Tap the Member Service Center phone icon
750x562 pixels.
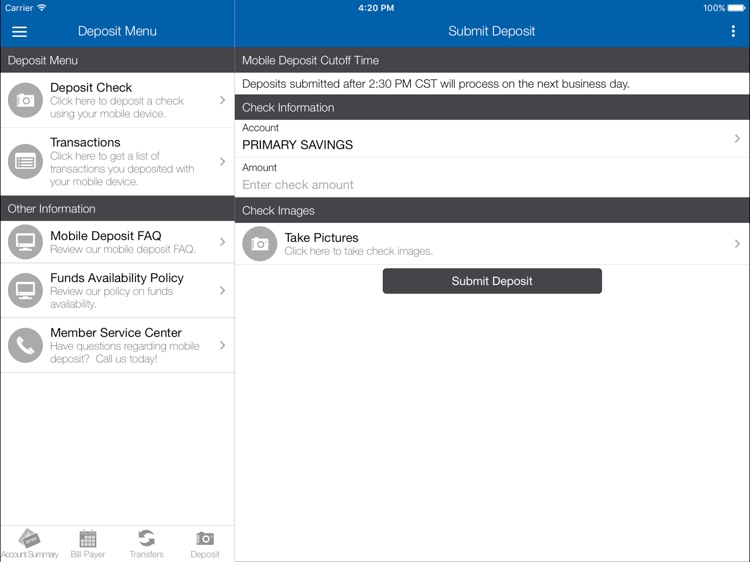pyautogui.click(x=25, y=345)
